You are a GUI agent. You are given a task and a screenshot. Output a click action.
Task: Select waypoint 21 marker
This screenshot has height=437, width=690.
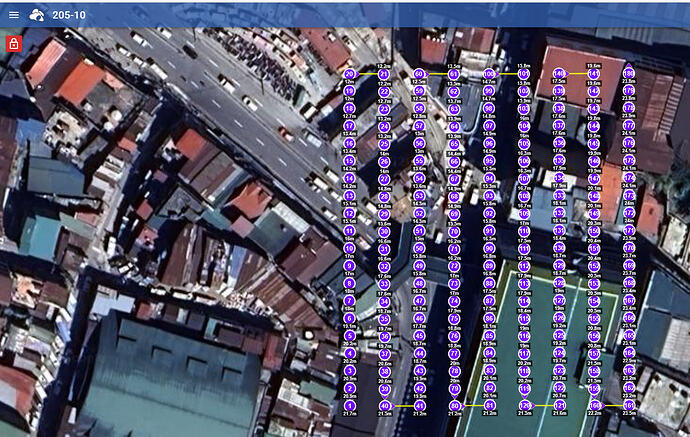click(x=385, y=74)
